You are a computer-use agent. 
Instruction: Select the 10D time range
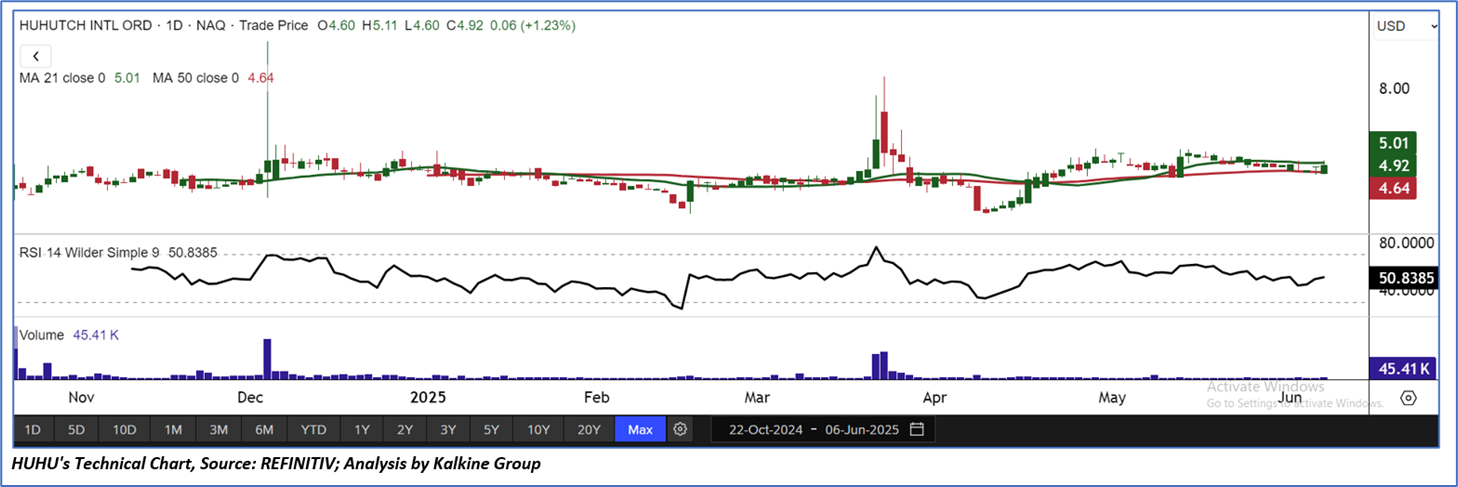(124, 430)
